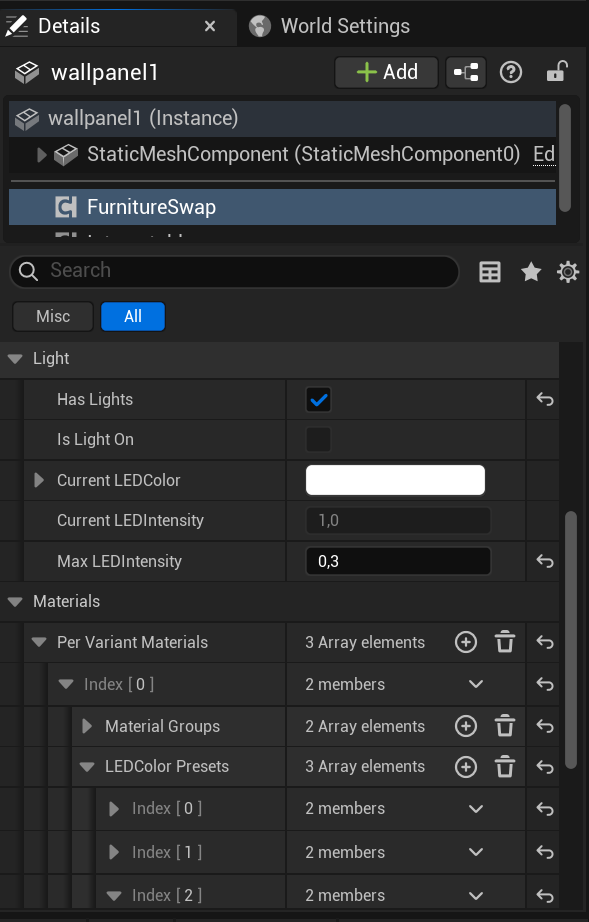
Task: Click the Add component button
Action: 387,72
